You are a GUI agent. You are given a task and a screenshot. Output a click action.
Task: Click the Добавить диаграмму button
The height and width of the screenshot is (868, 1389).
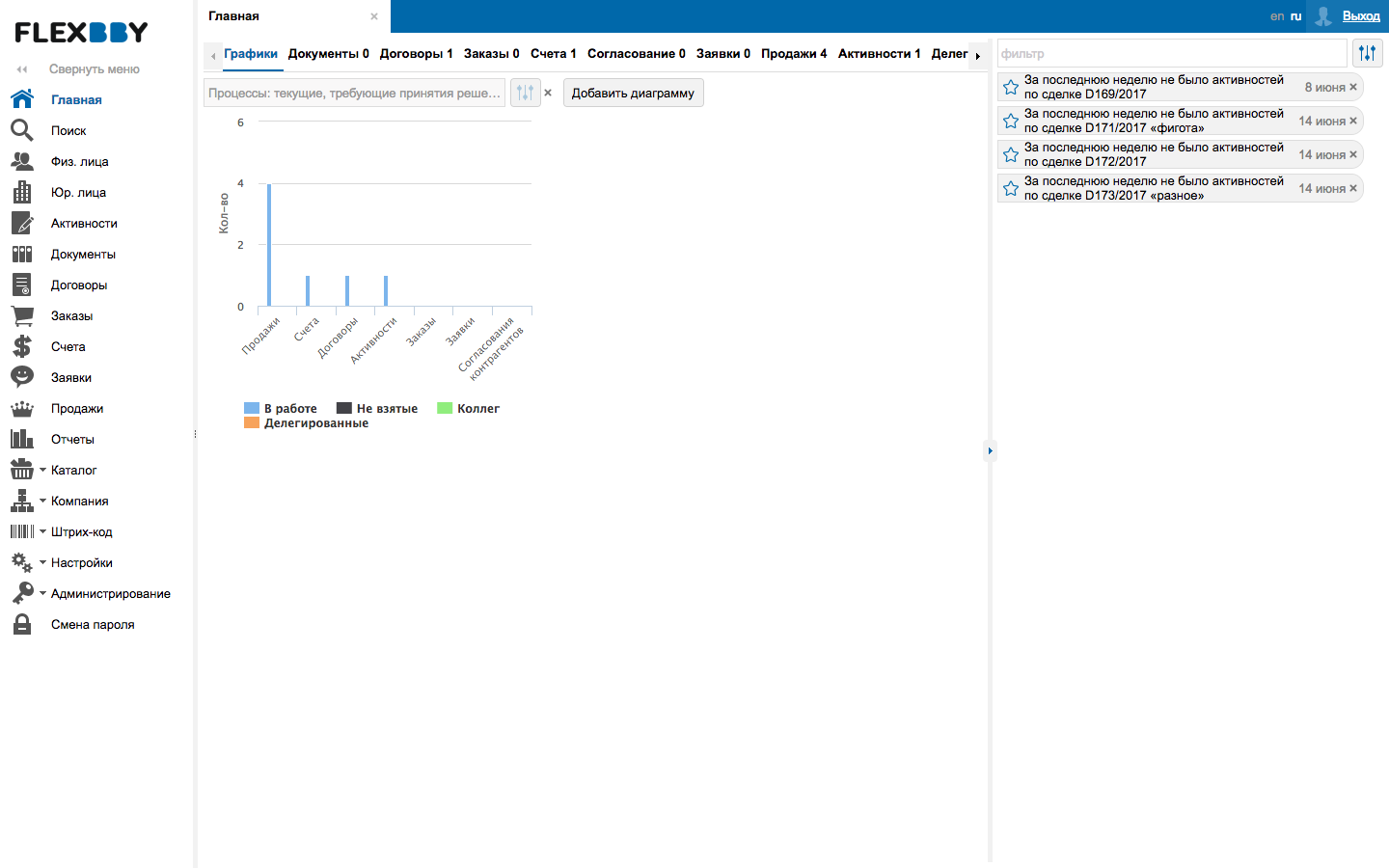(633, 94)
